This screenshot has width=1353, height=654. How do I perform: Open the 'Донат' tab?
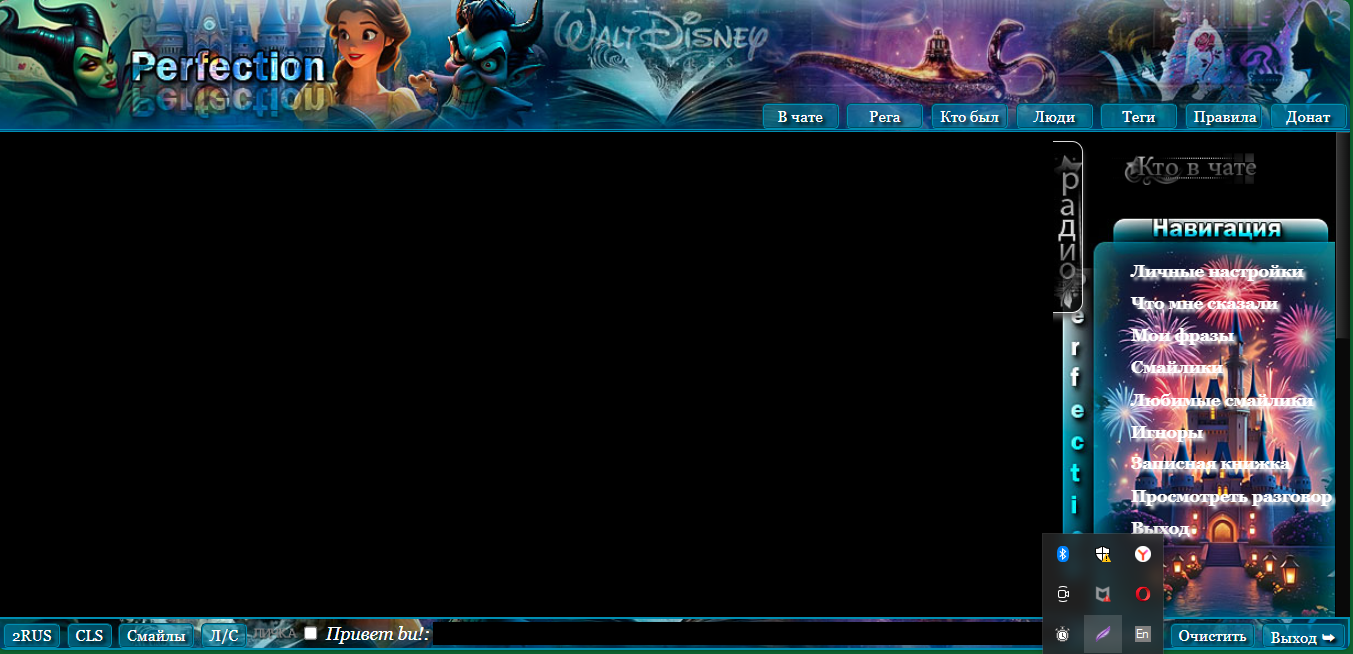click(1308, 117)
